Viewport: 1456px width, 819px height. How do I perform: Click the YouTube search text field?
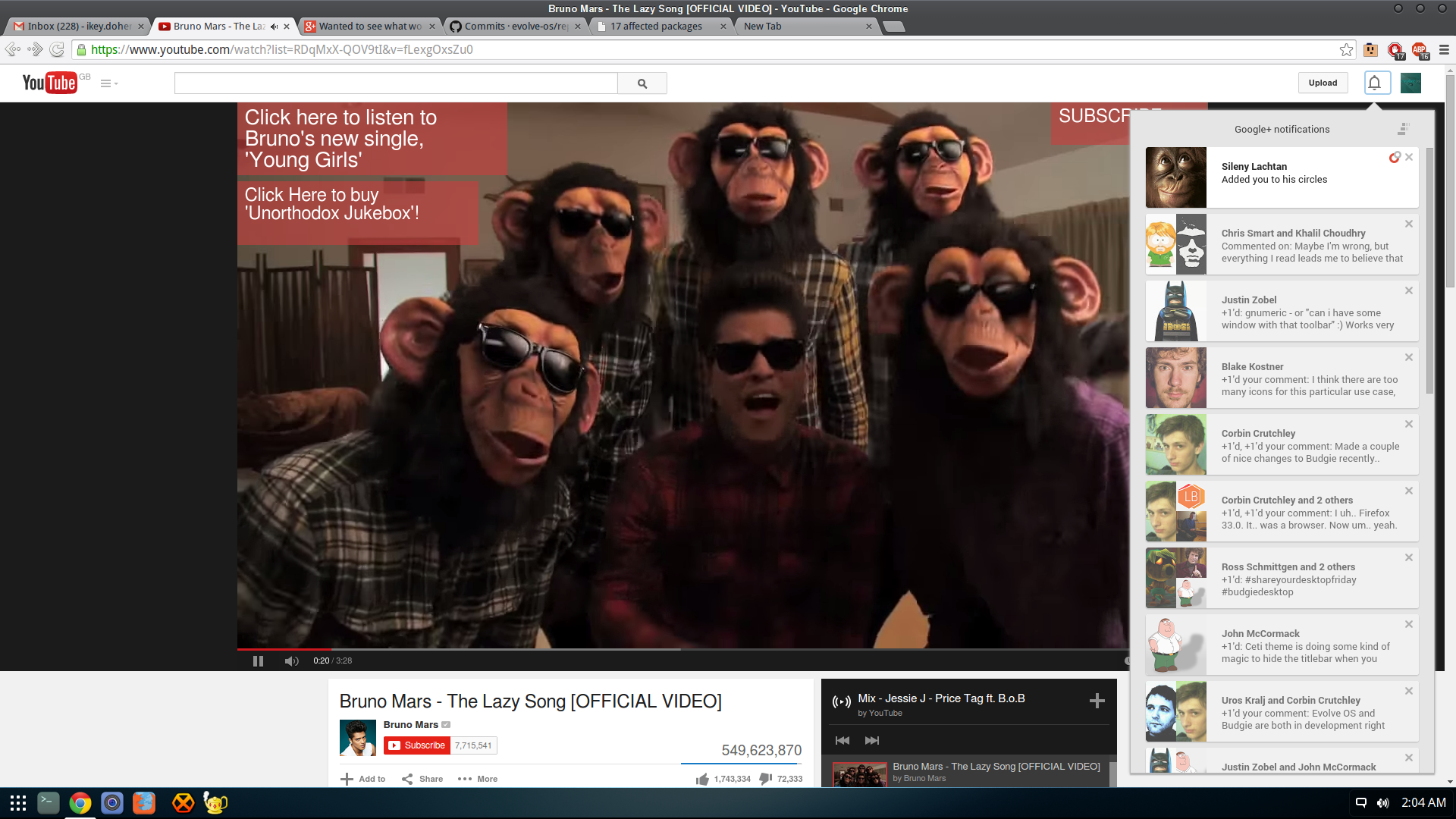click(x=396, y=83)
